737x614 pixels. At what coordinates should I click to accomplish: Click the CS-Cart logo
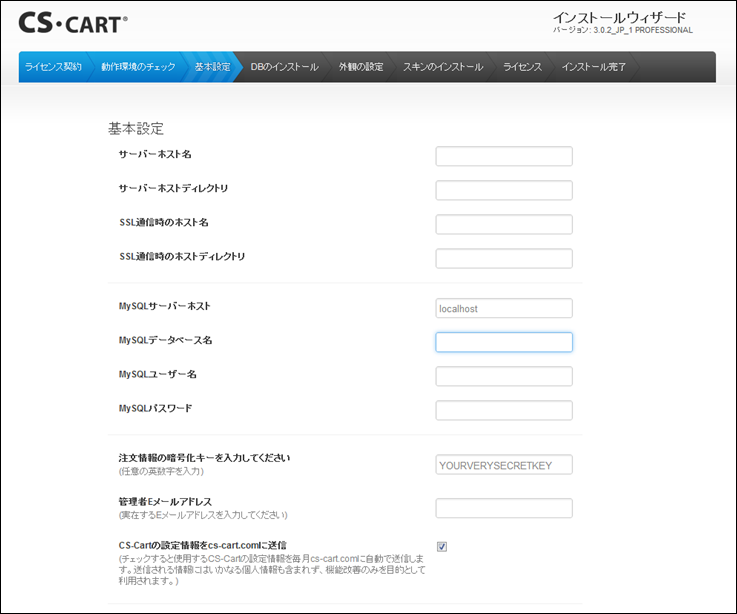73,24
